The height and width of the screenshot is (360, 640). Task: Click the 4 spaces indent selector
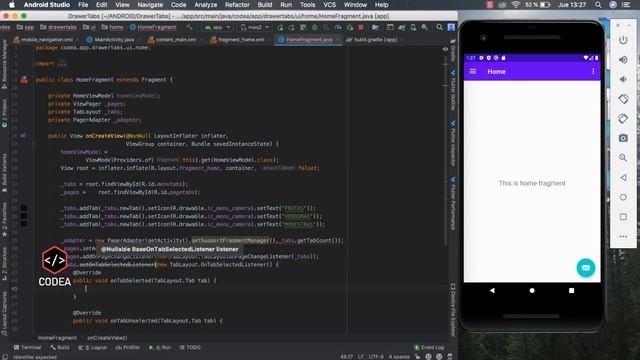point(399,357)
